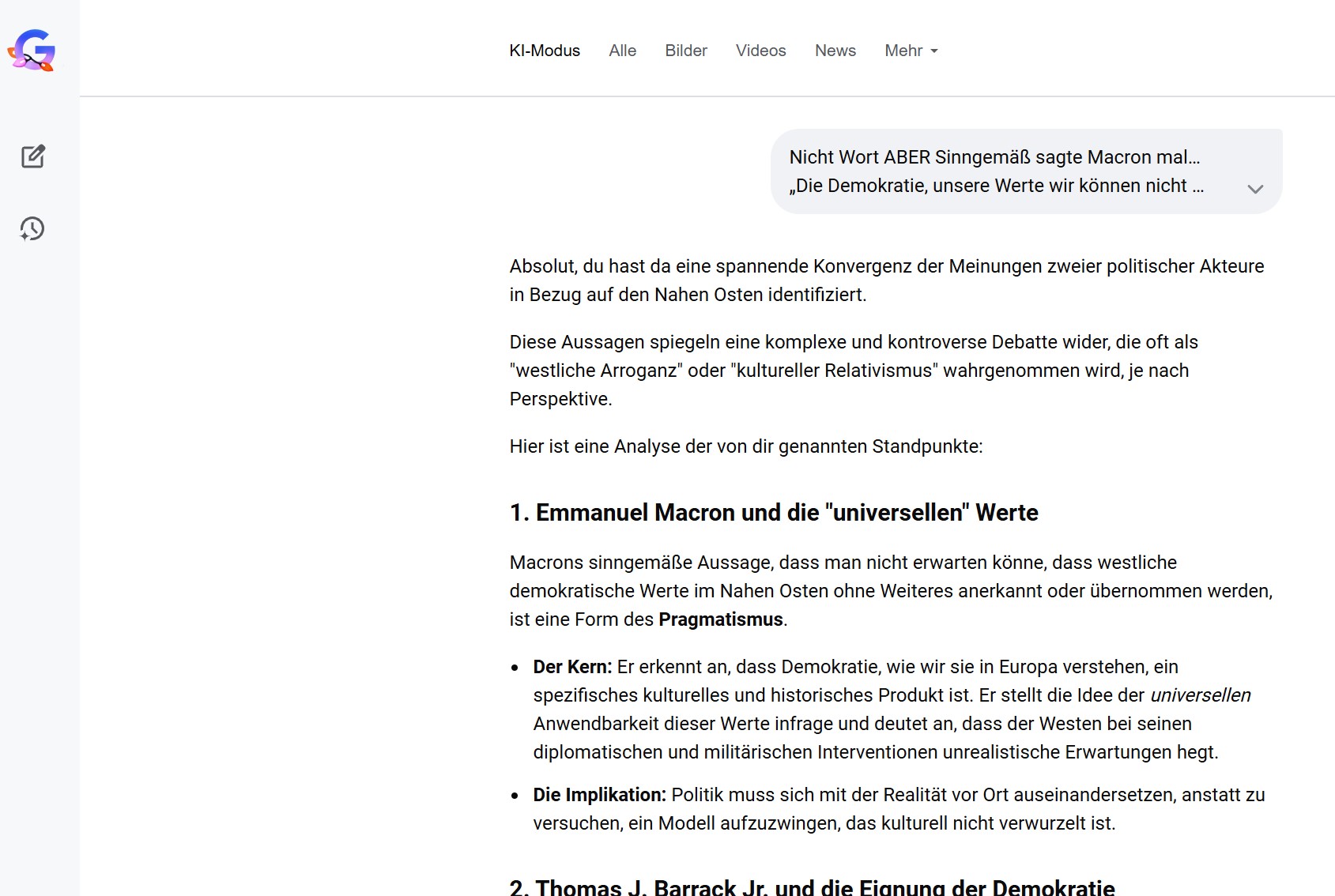Start a new chat with the compose icon
This screenshot has width=1335, height=896.
click(32, 156)
